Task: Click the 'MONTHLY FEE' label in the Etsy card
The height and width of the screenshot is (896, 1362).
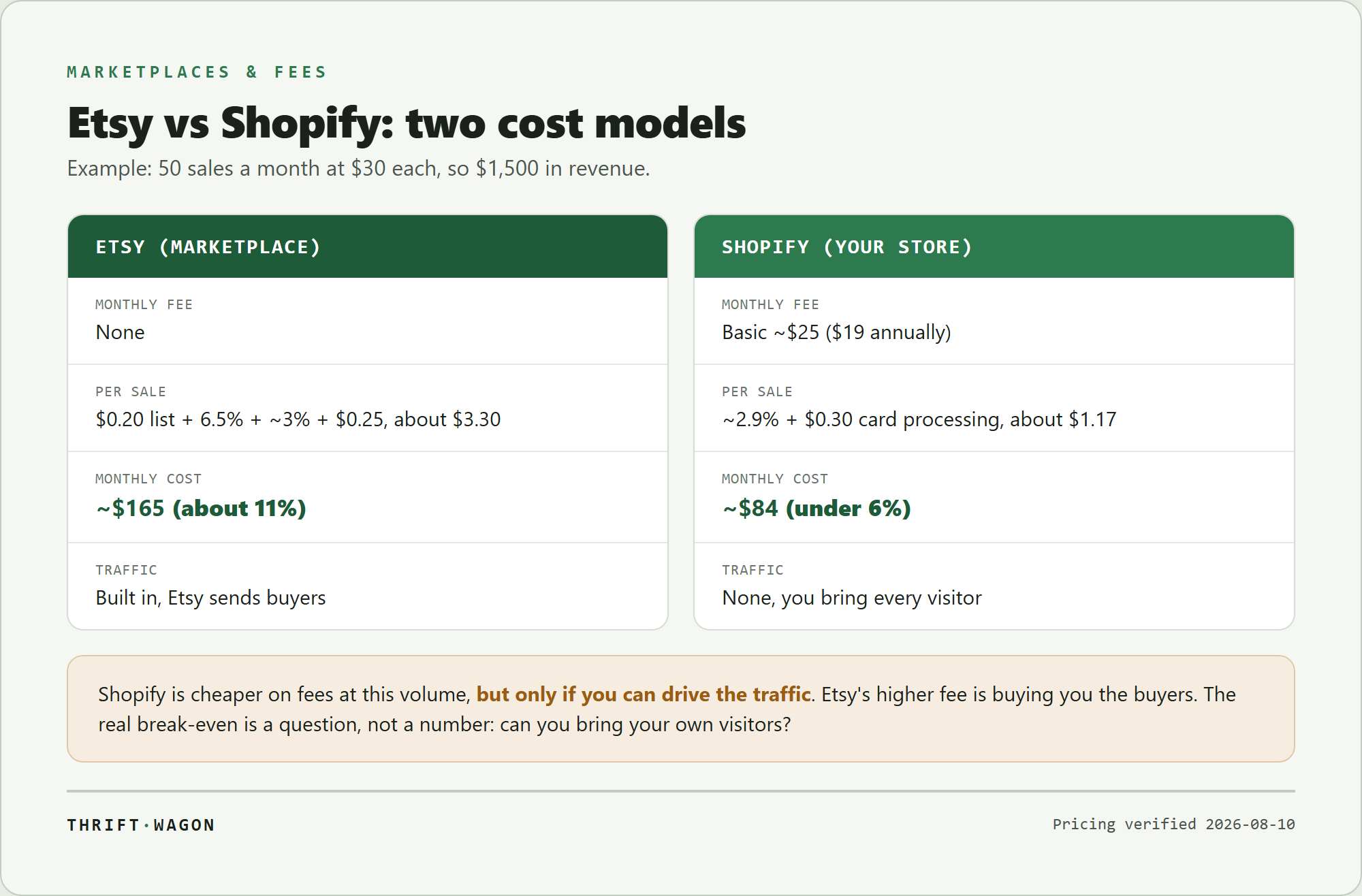Action: 144,304
